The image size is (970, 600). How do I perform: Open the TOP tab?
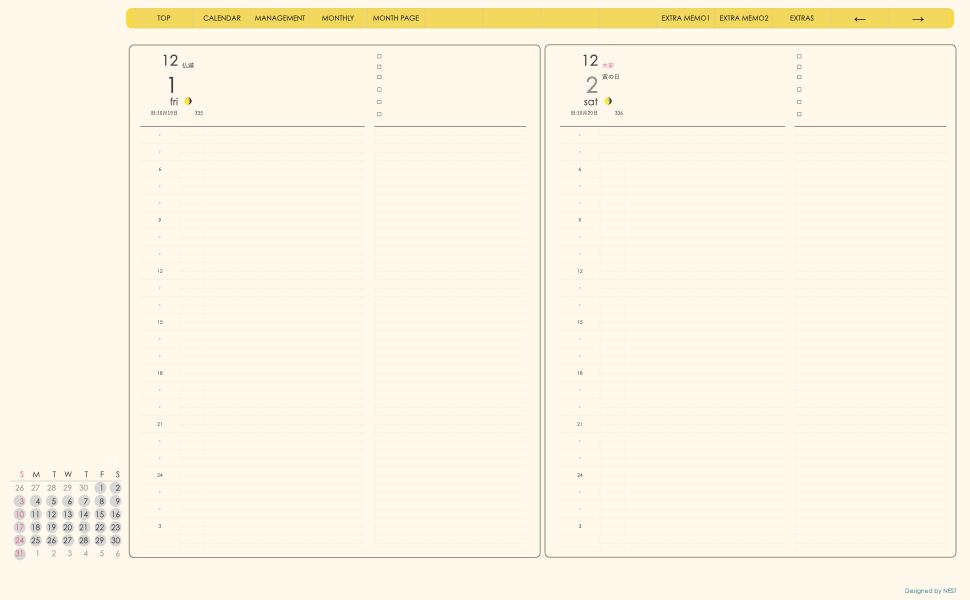163,18
